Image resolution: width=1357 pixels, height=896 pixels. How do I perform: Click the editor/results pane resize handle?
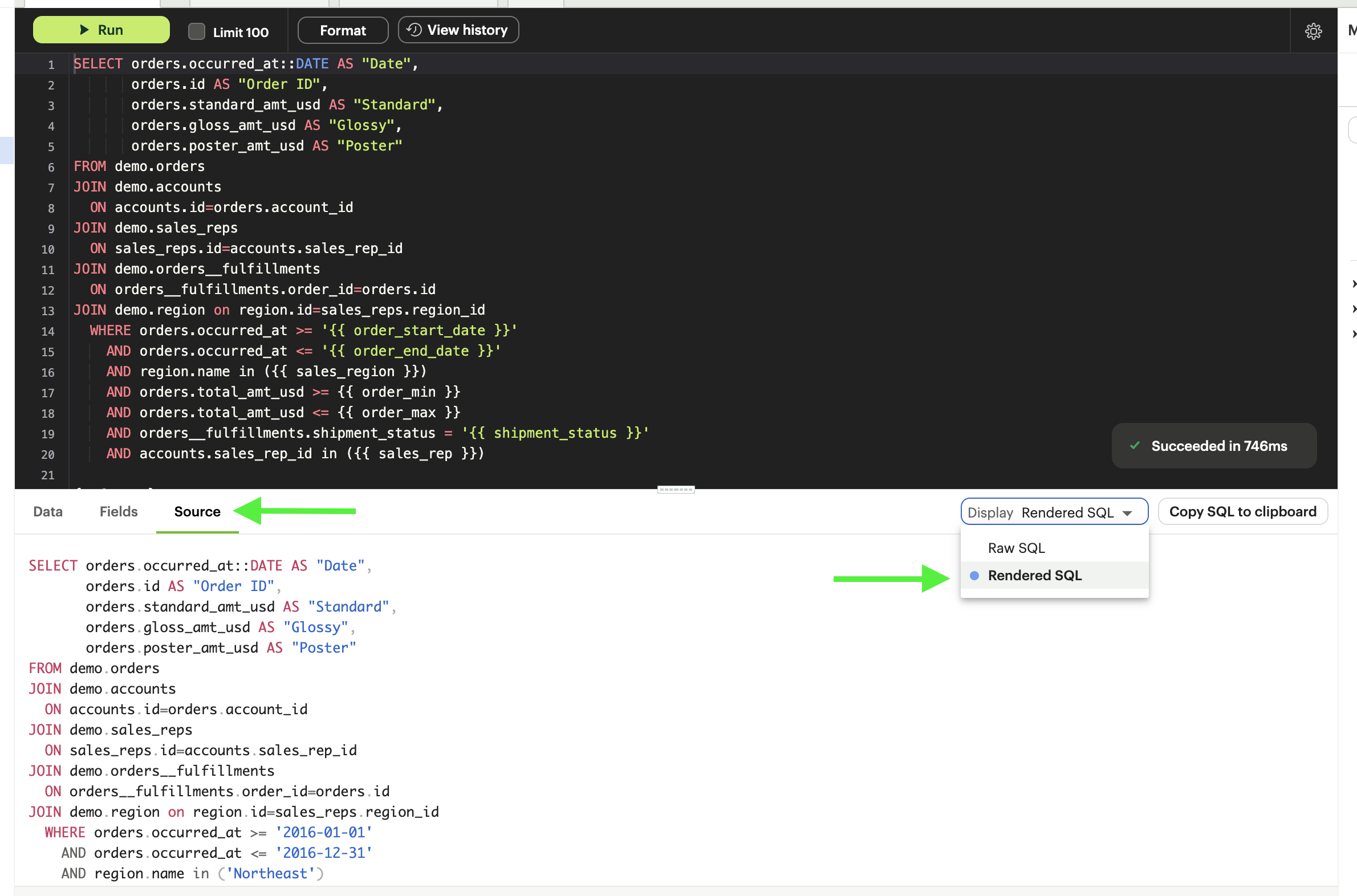pos(676,490)
